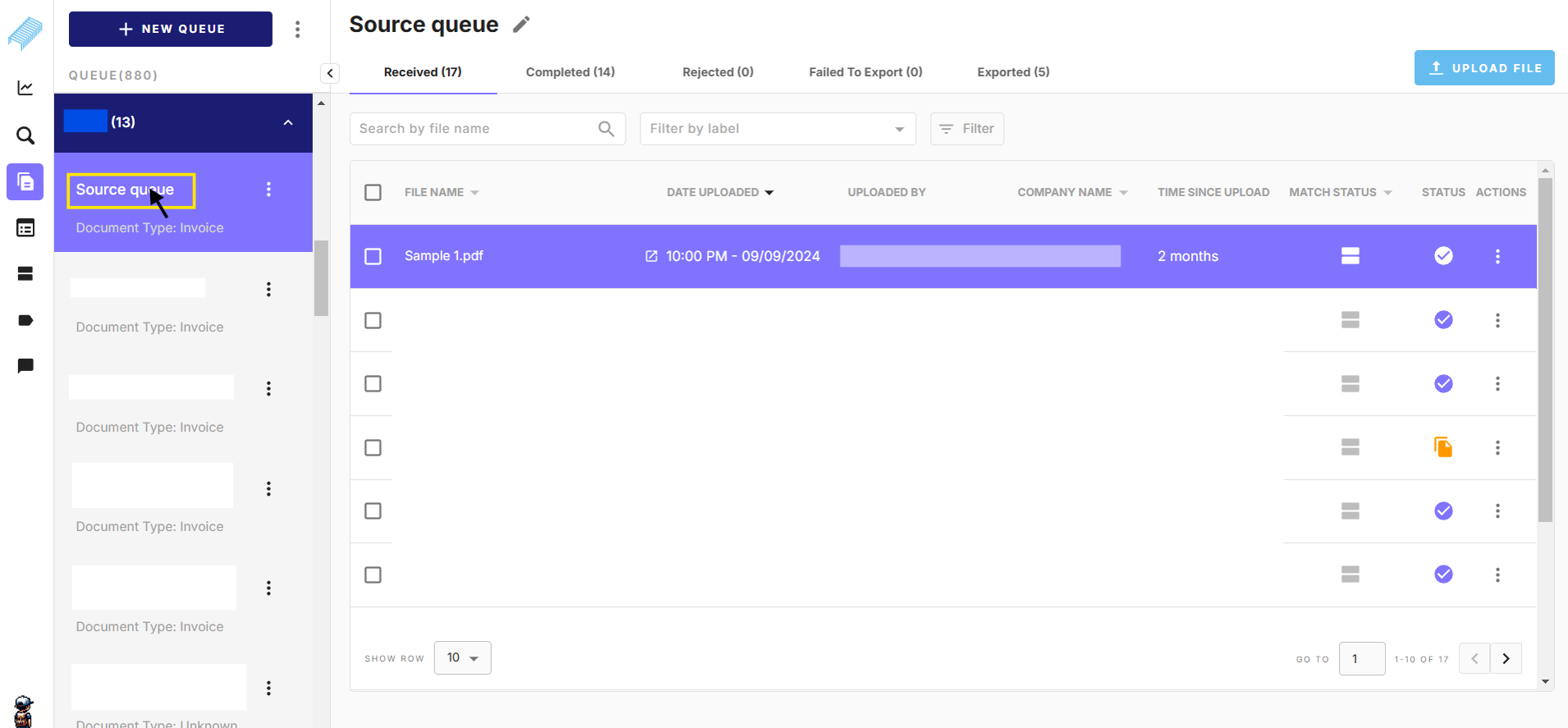1568x728 pixels.
Task: Collapse the (13) queue group chevron
Action: [x=288, y=122]
